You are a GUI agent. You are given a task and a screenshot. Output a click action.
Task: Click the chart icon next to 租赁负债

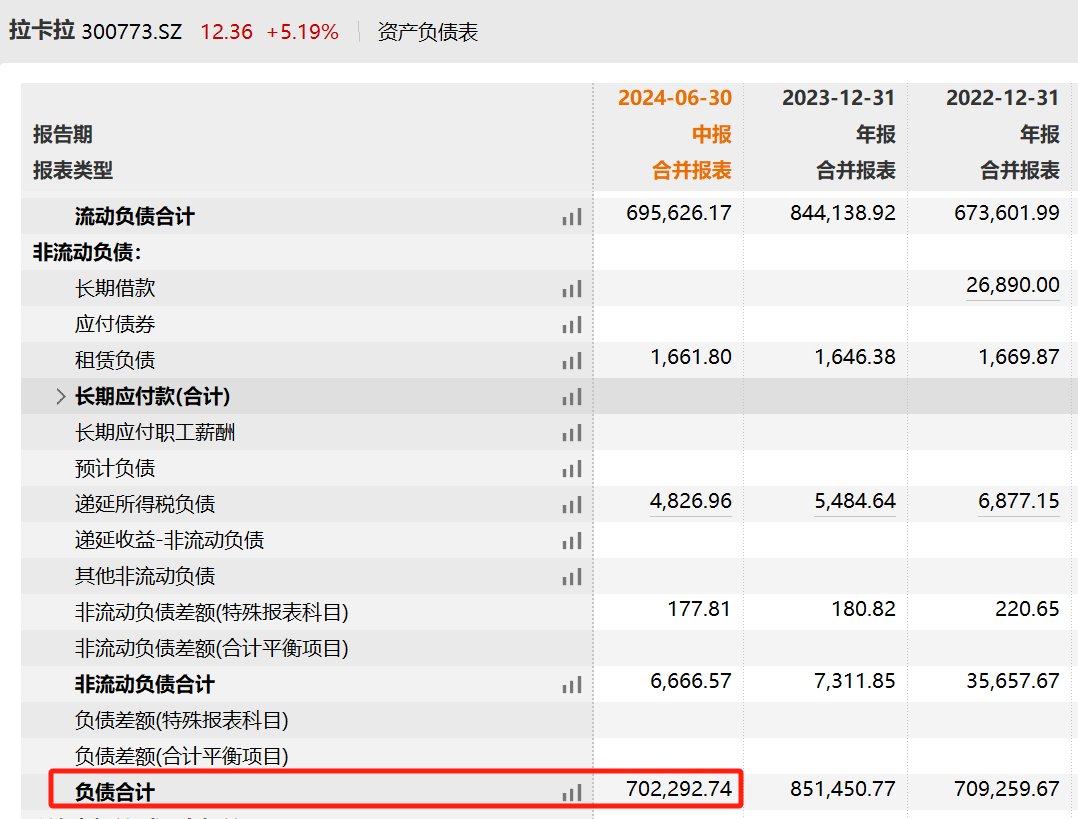pos(570,359)
